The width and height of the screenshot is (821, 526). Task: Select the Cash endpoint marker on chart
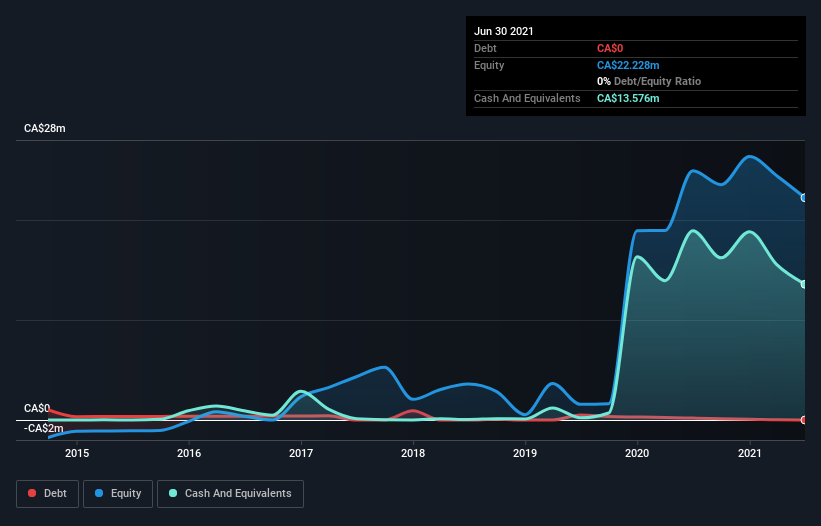coord(804,284)
